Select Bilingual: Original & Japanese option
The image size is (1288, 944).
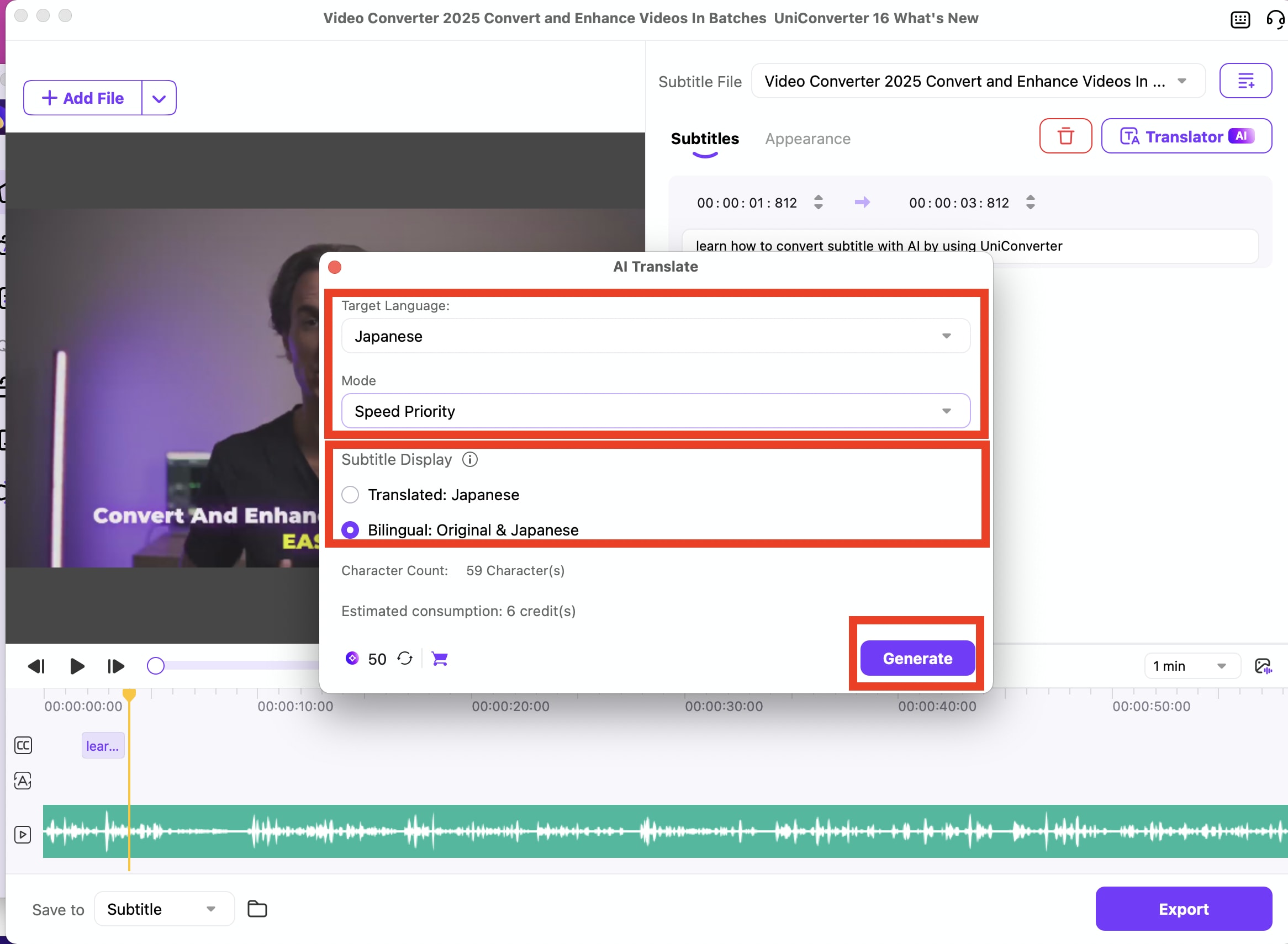click(350, 530)
